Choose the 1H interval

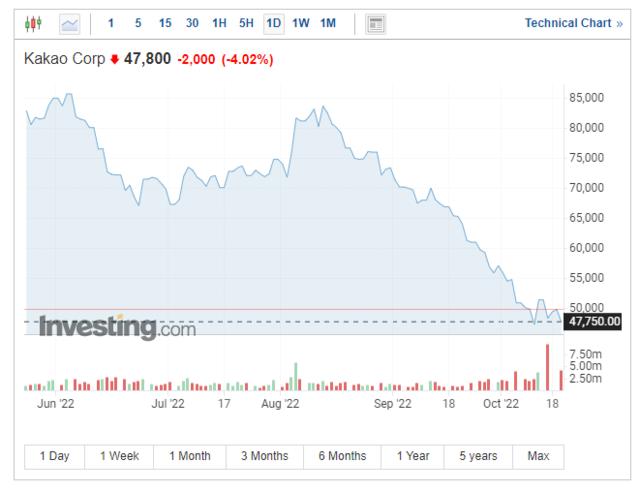pos(219,23)
